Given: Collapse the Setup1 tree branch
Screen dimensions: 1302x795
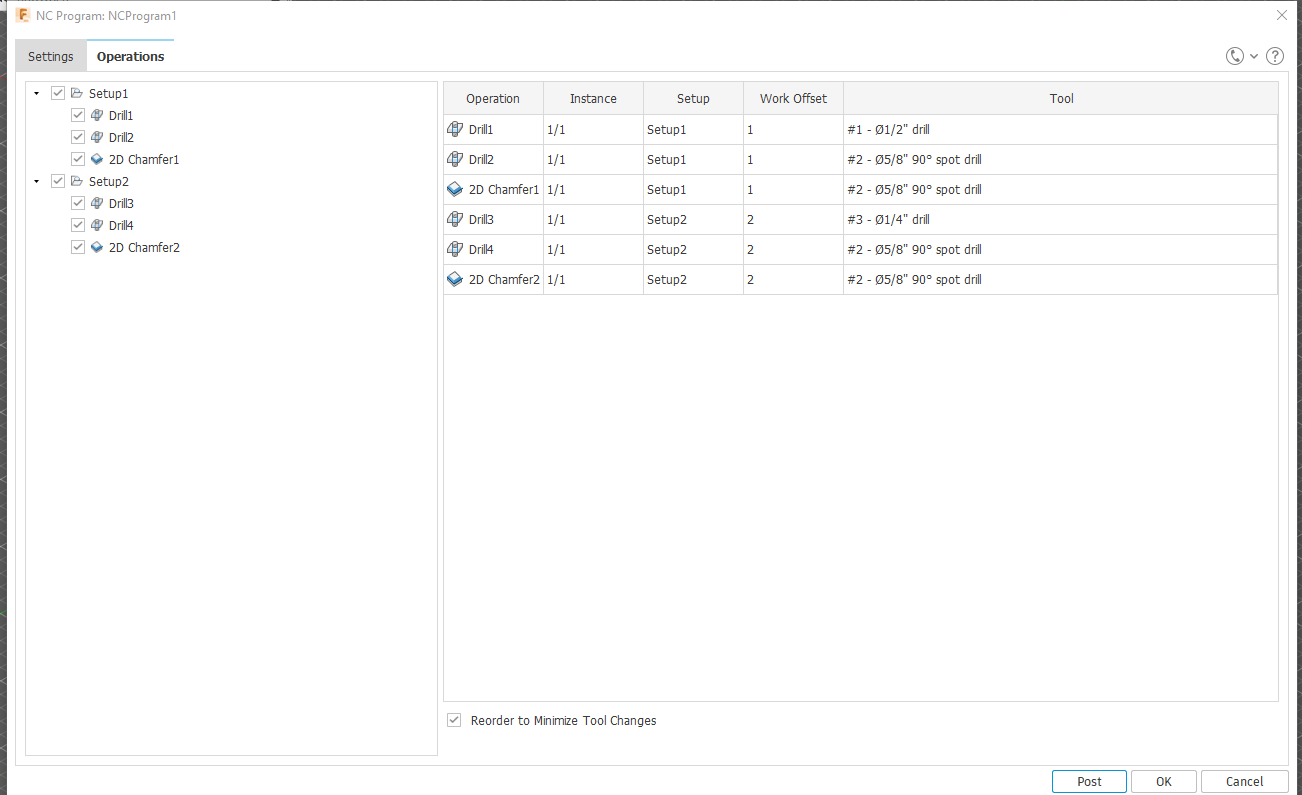Looking at the screenshot, I should (36, 93).
